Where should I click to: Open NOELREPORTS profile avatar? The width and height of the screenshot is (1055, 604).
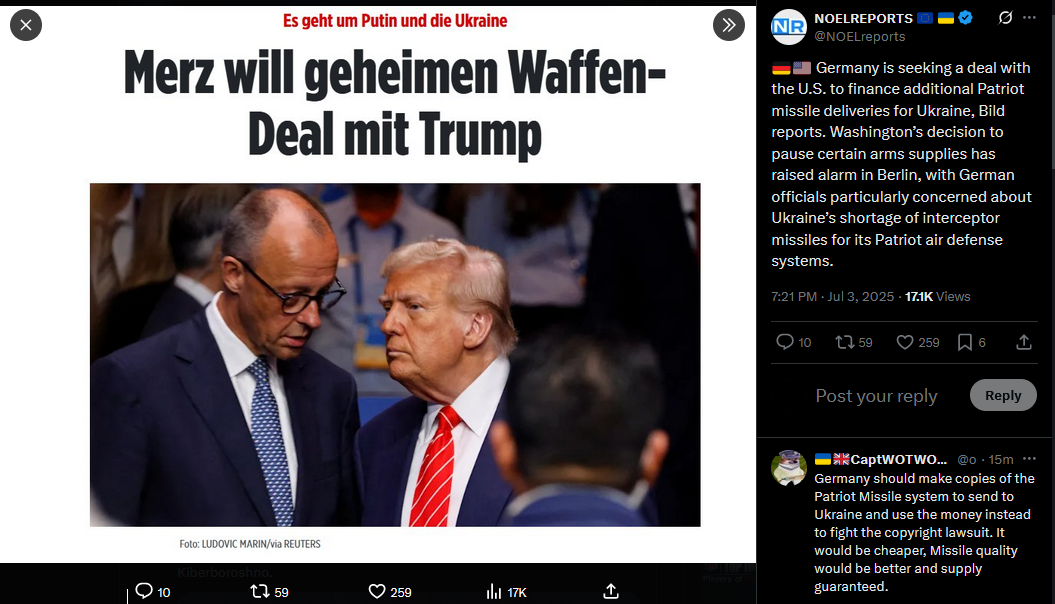[x=789, y=27]
